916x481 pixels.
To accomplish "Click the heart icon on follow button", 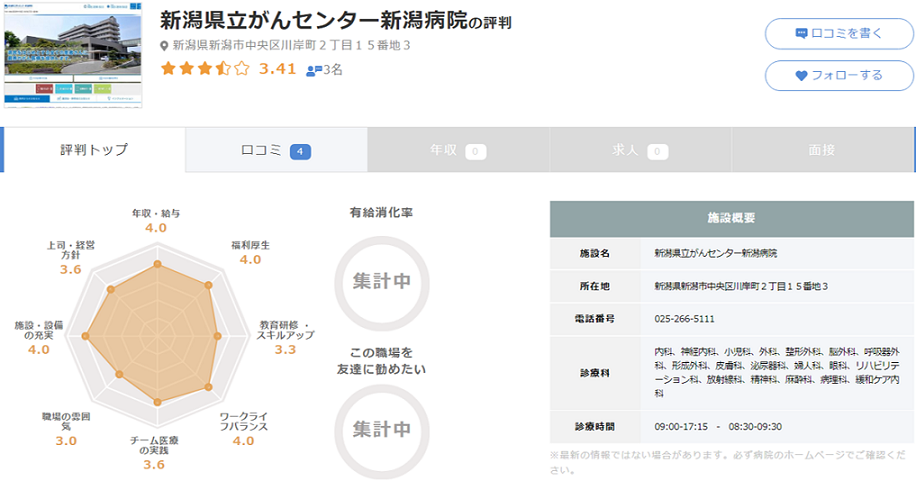I will 802,75.
